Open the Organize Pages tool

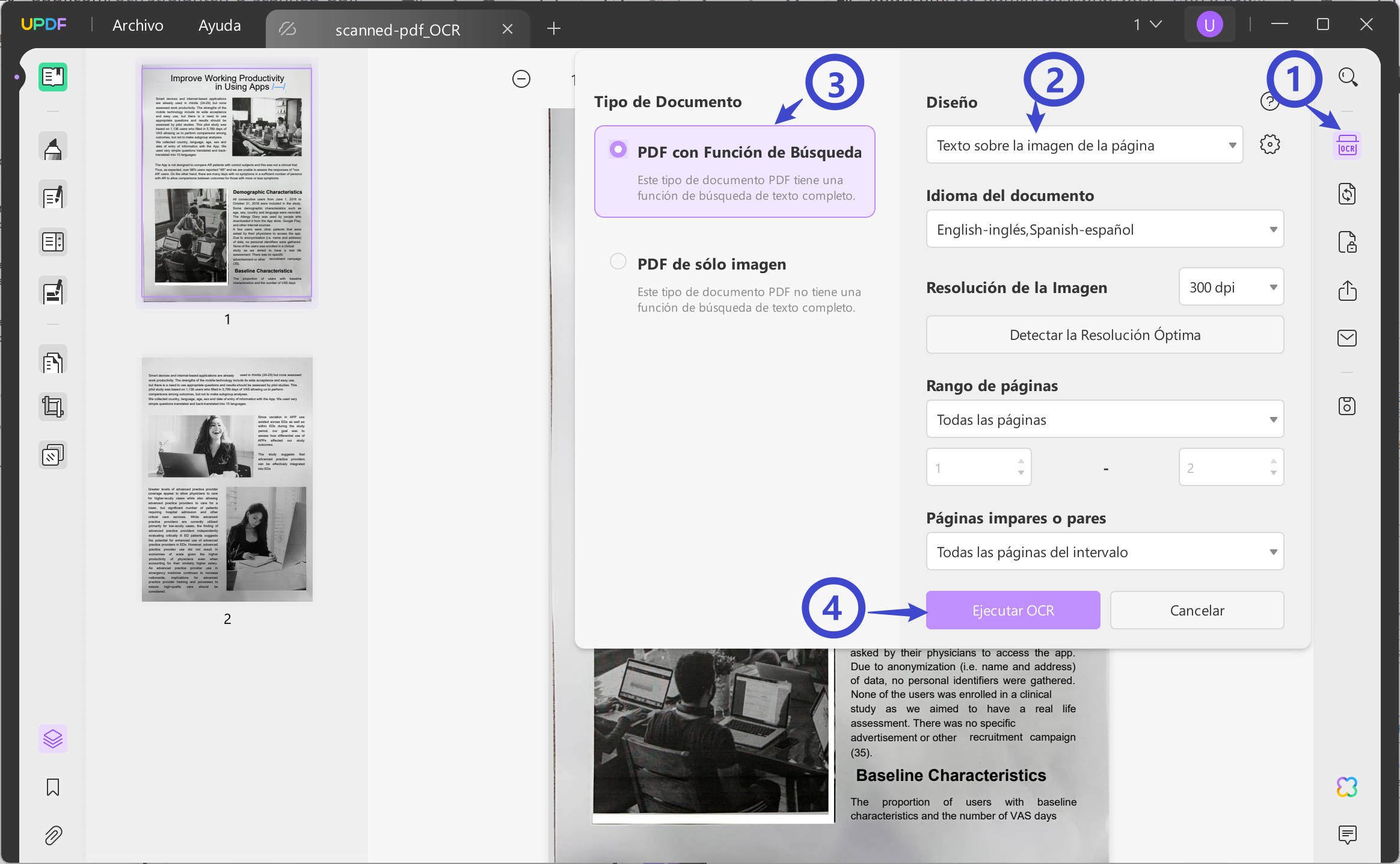pos(53,361)
